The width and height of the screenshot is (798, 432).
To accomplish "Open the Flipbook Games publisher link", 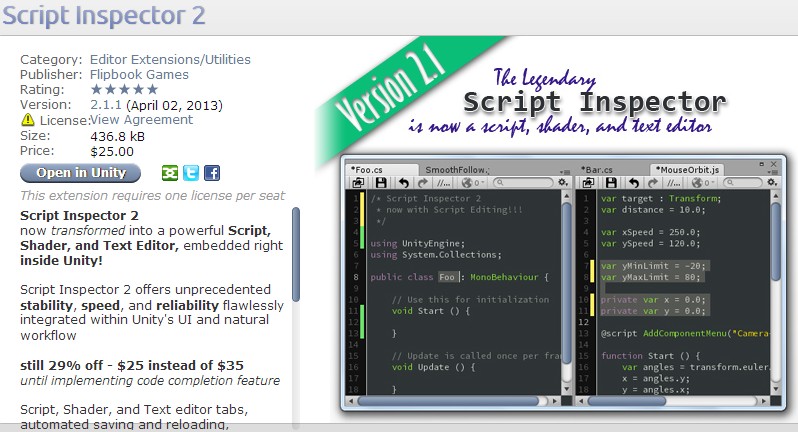I will (139, 74).
